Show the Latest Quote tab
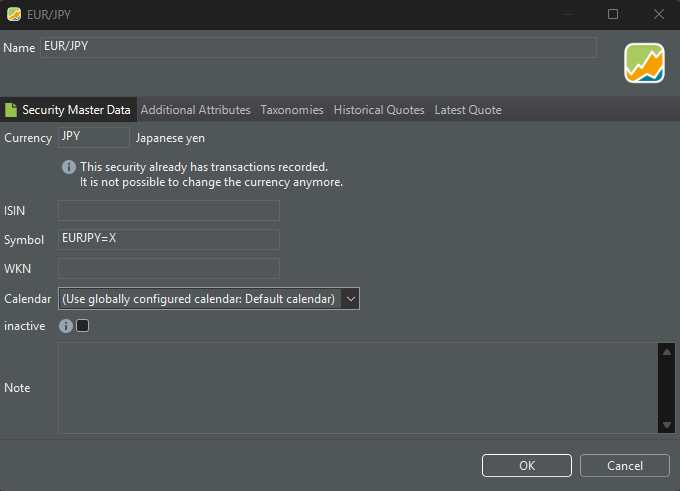Viewport: 680px width, 491px height. 468,110
